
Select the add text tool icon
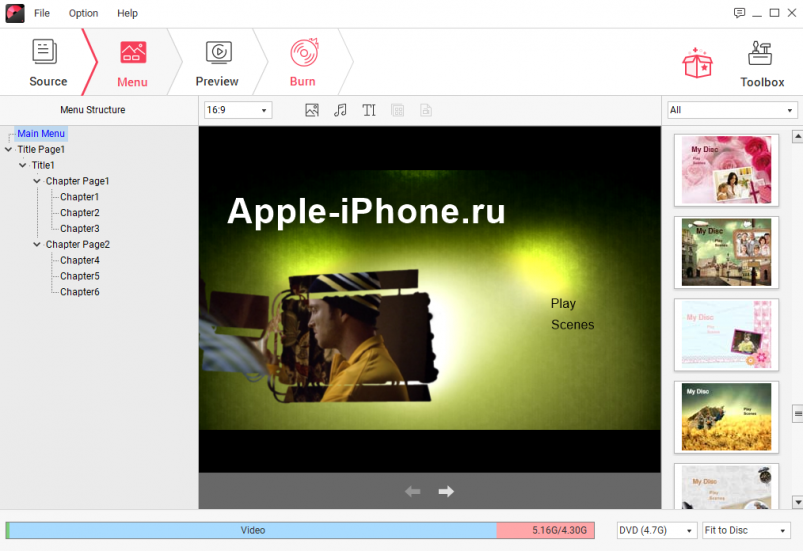tap(369, 110)
